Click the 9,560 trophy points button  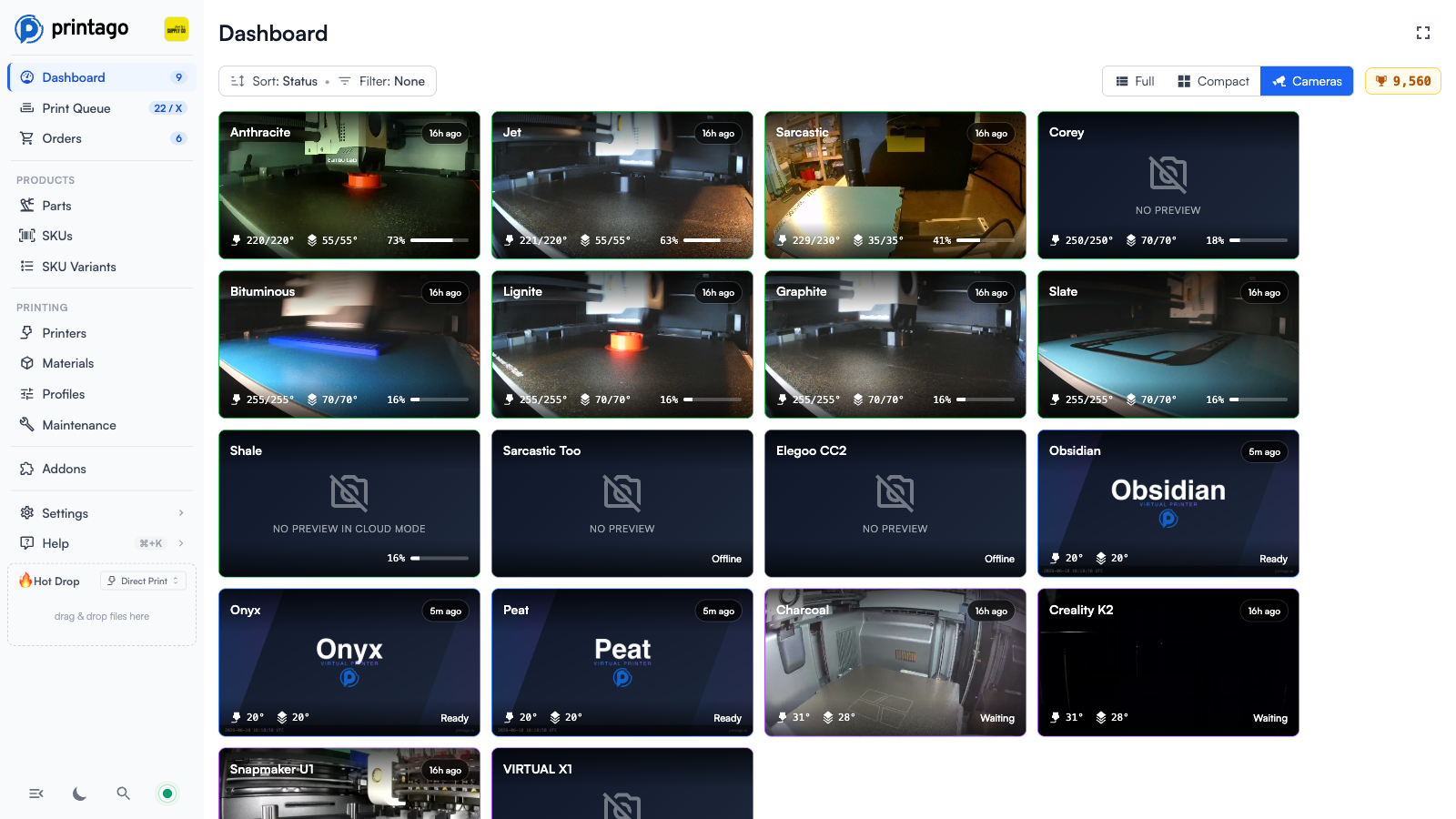coord(1402,81)
